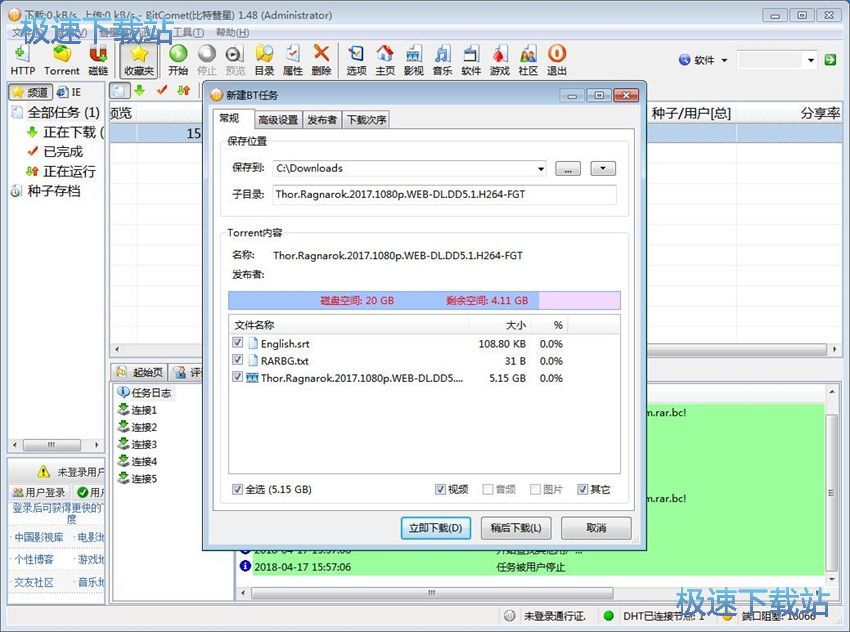Click the red 删除 delete icon
This screenshot has width=850, height=632.
pos(321,60)
